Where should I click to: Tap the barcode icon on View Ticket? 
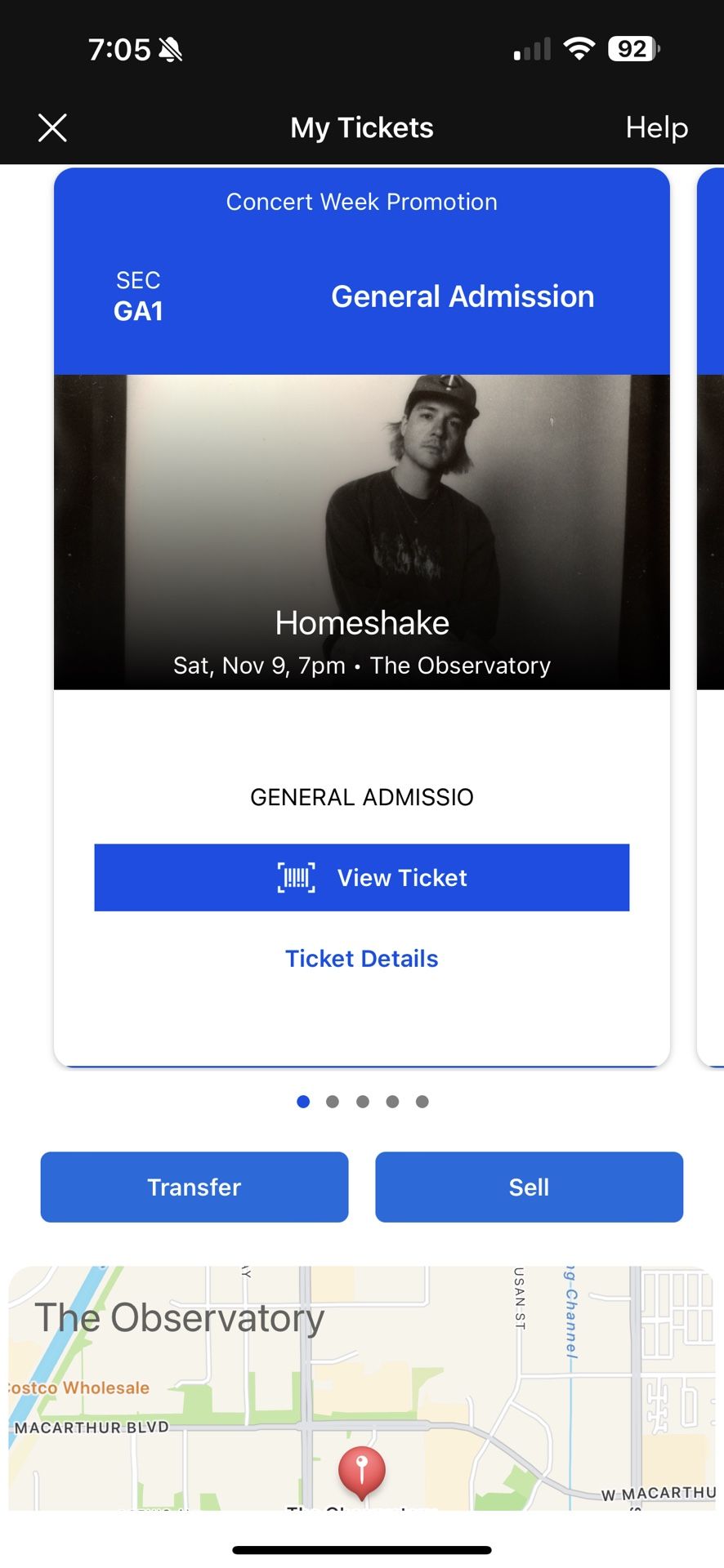[296, 878]
